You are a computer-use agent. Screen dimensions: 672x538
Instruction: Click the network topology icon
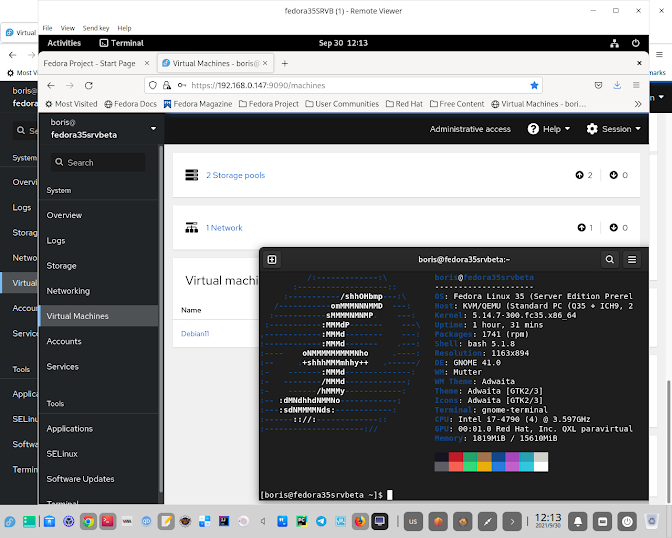(192, 228)
